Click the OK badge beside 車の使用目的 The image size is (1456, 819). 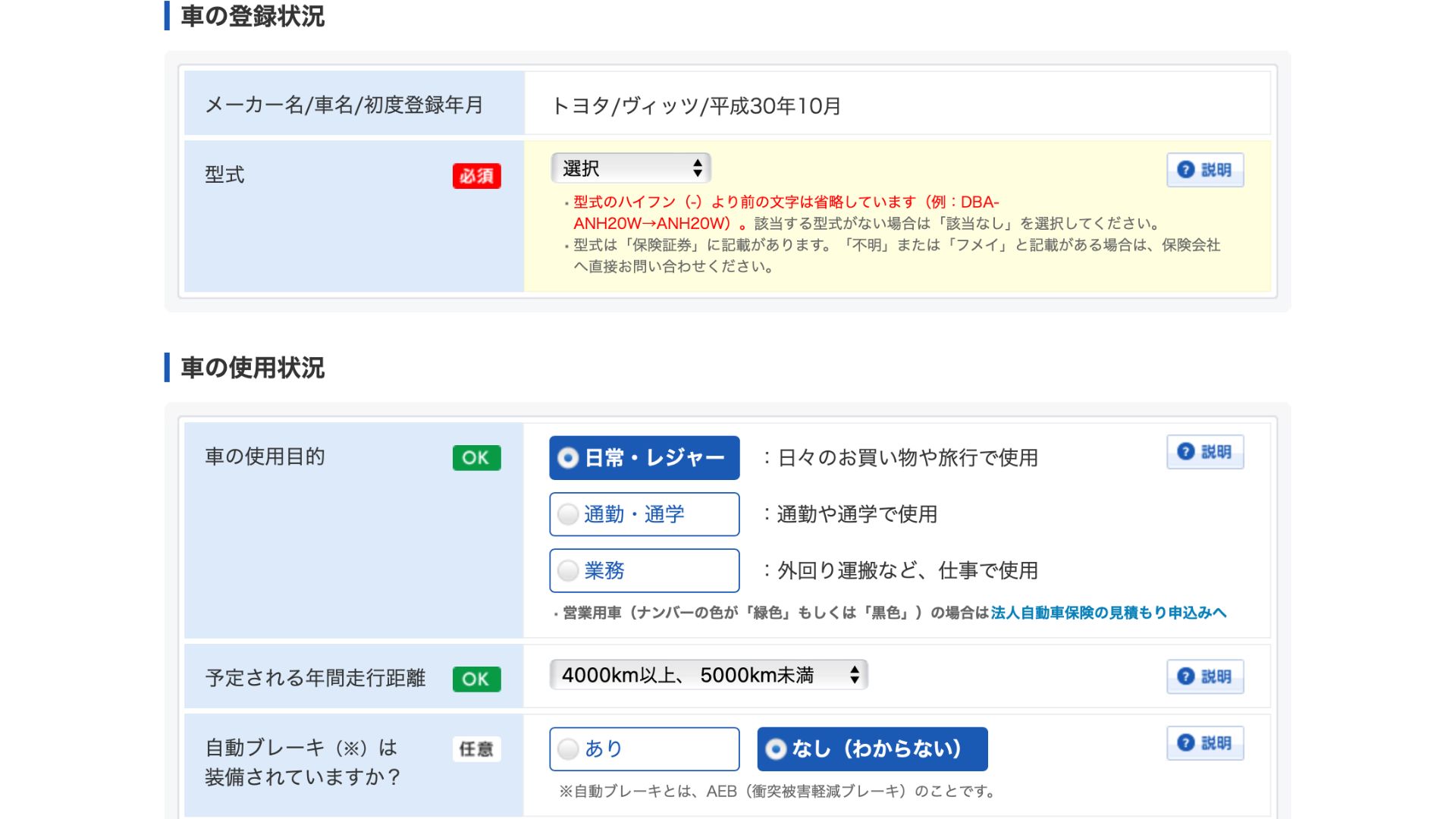[x=477, y=458]
